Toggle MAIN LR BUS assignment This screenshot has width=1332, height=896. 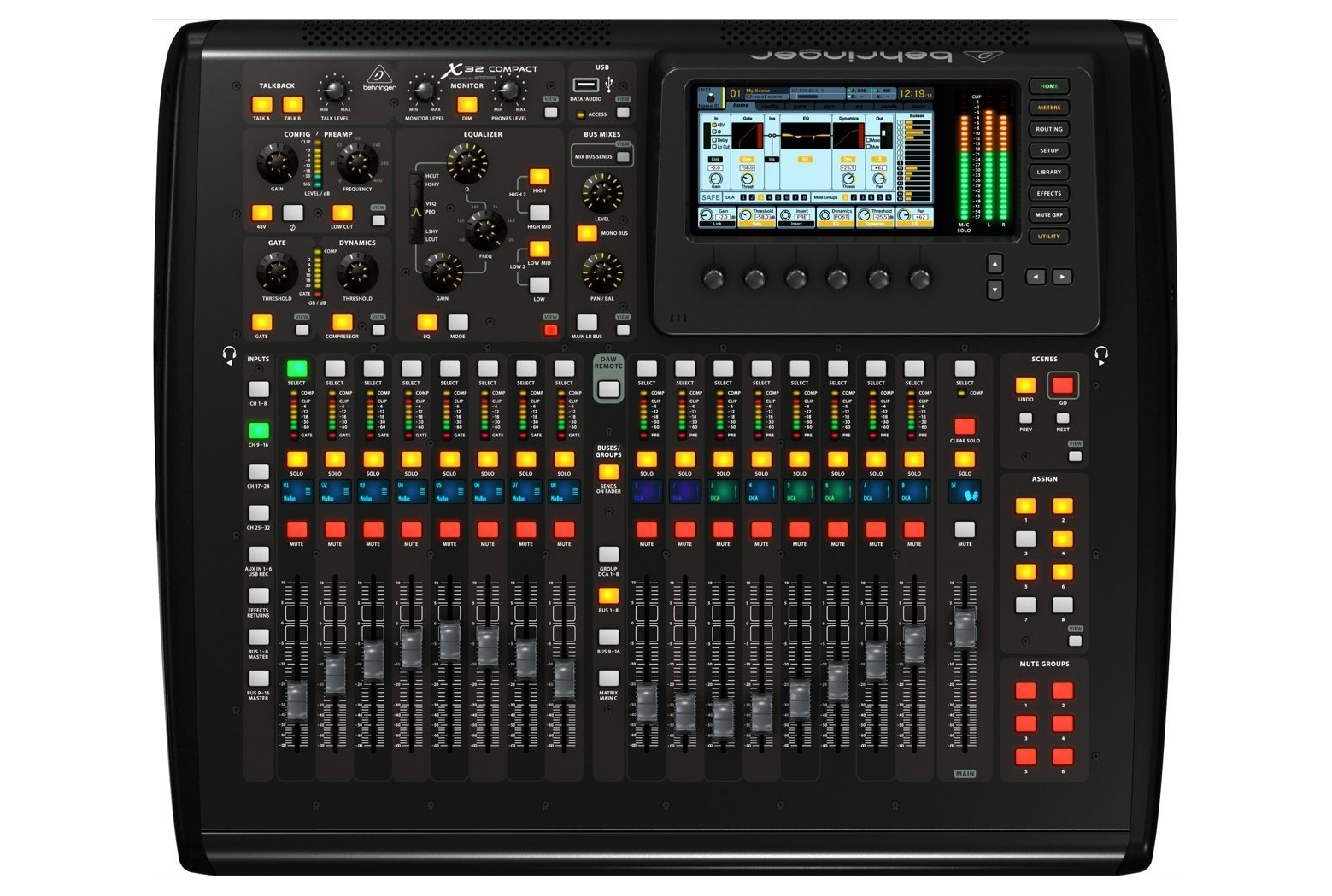point(587,322)
